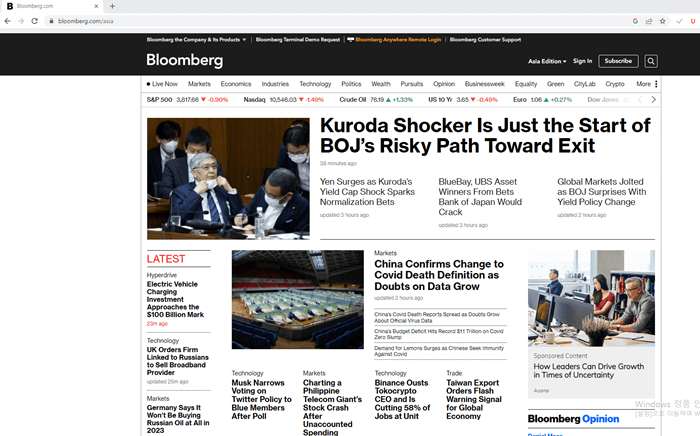Screen dimensions: 700x436
Task: Open Bloomberg Customer Support link
Action: [x=485, y=40]
